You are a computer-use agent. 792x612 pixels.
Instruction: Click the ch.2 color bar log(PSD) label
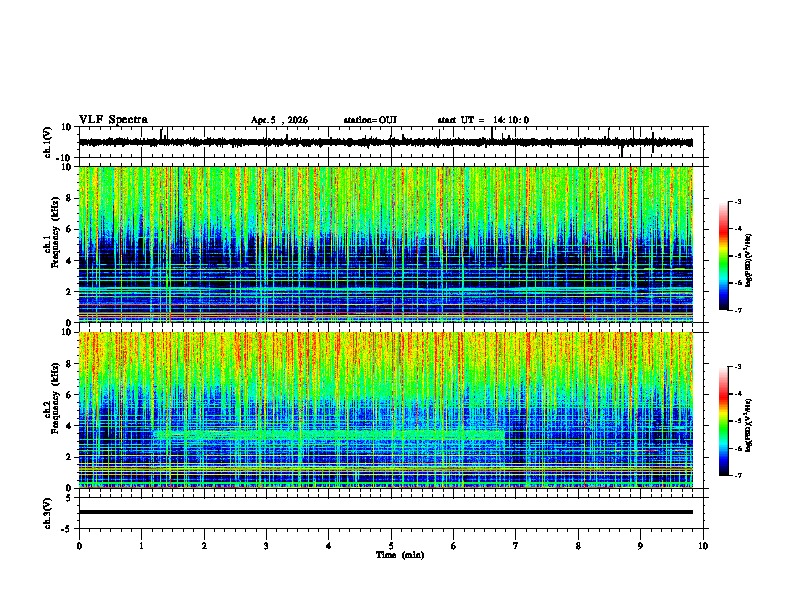coord(749,425)
